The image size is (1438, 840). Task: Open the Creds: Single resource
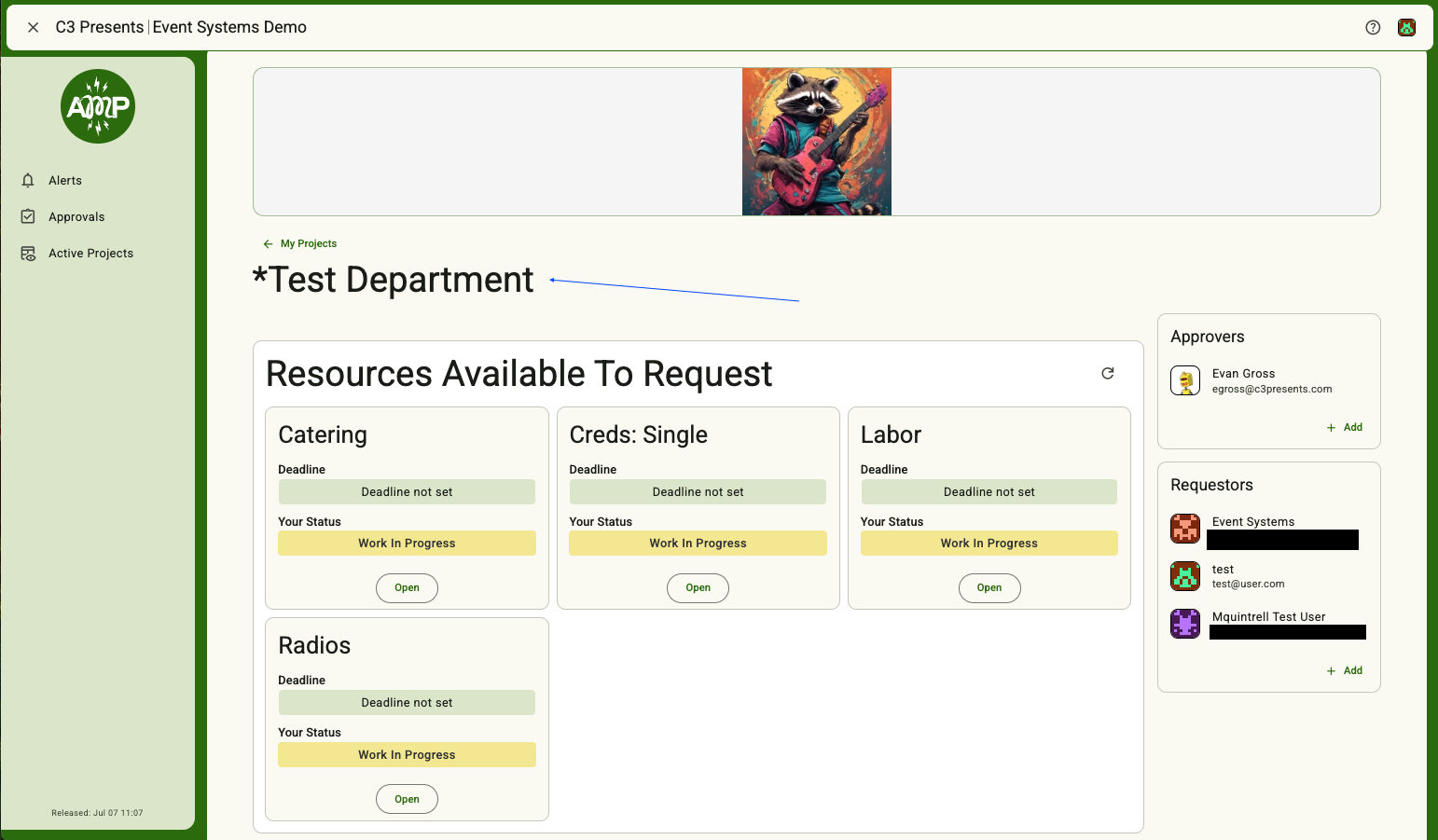[x=698, y=587]
